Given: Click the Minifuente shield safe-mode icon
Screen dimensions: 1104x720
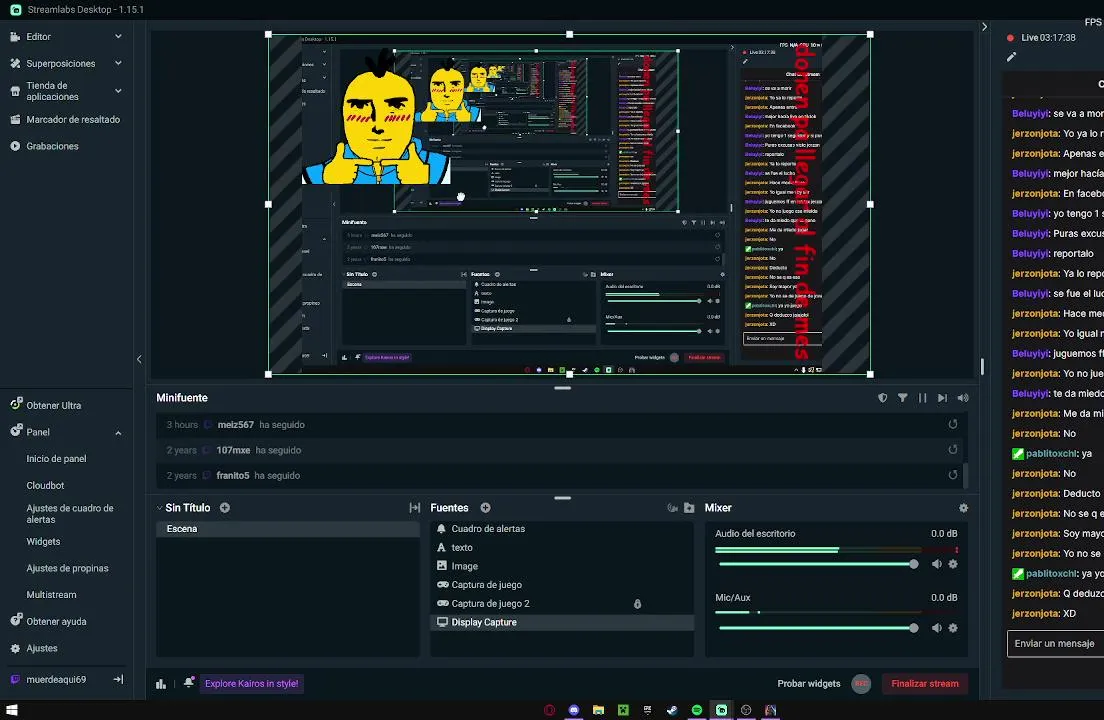Looking at the screenshot, I should click(x=882, y=398).
